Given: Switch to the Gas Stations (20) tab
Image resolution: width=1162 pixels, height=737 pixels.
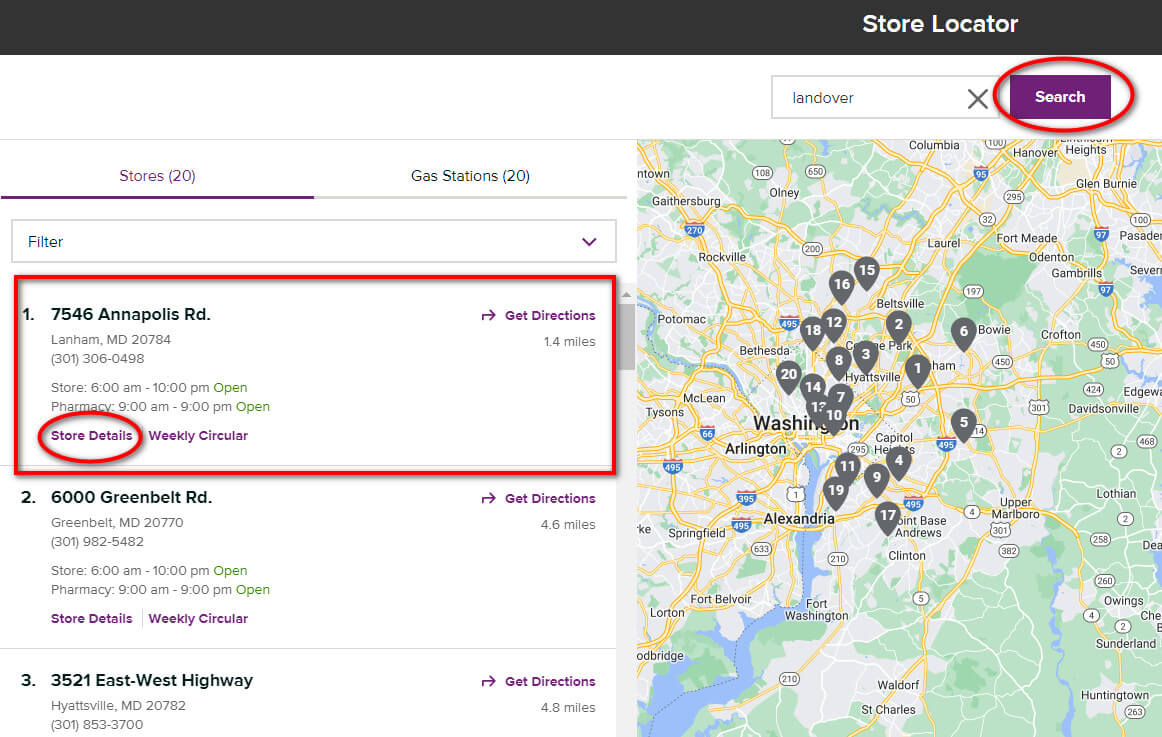Looking at the screenshot, I should [470, 176].
